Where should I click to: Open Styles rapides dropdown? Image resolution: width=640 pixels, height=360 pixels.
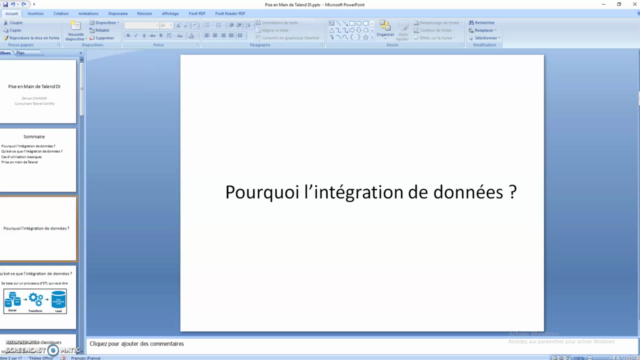pos(403,30)
